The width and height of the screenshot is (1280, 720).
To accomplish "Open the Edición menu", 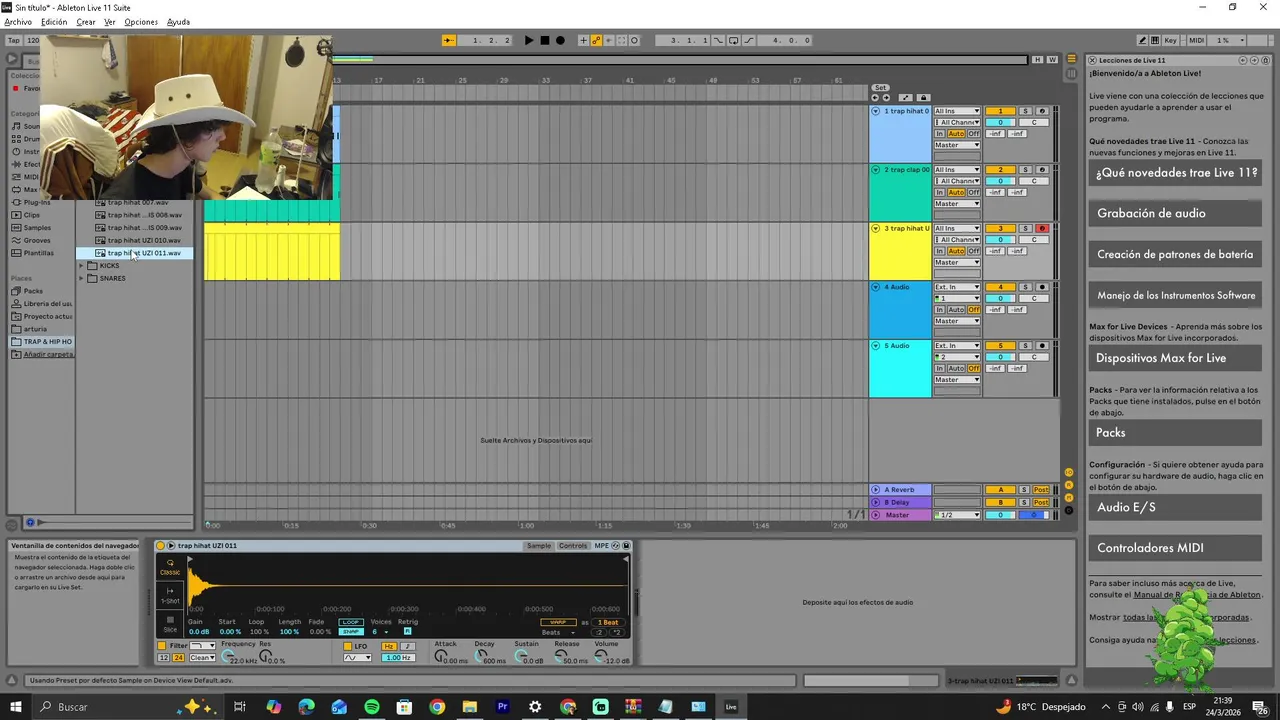I will click(x=54, y=22).
